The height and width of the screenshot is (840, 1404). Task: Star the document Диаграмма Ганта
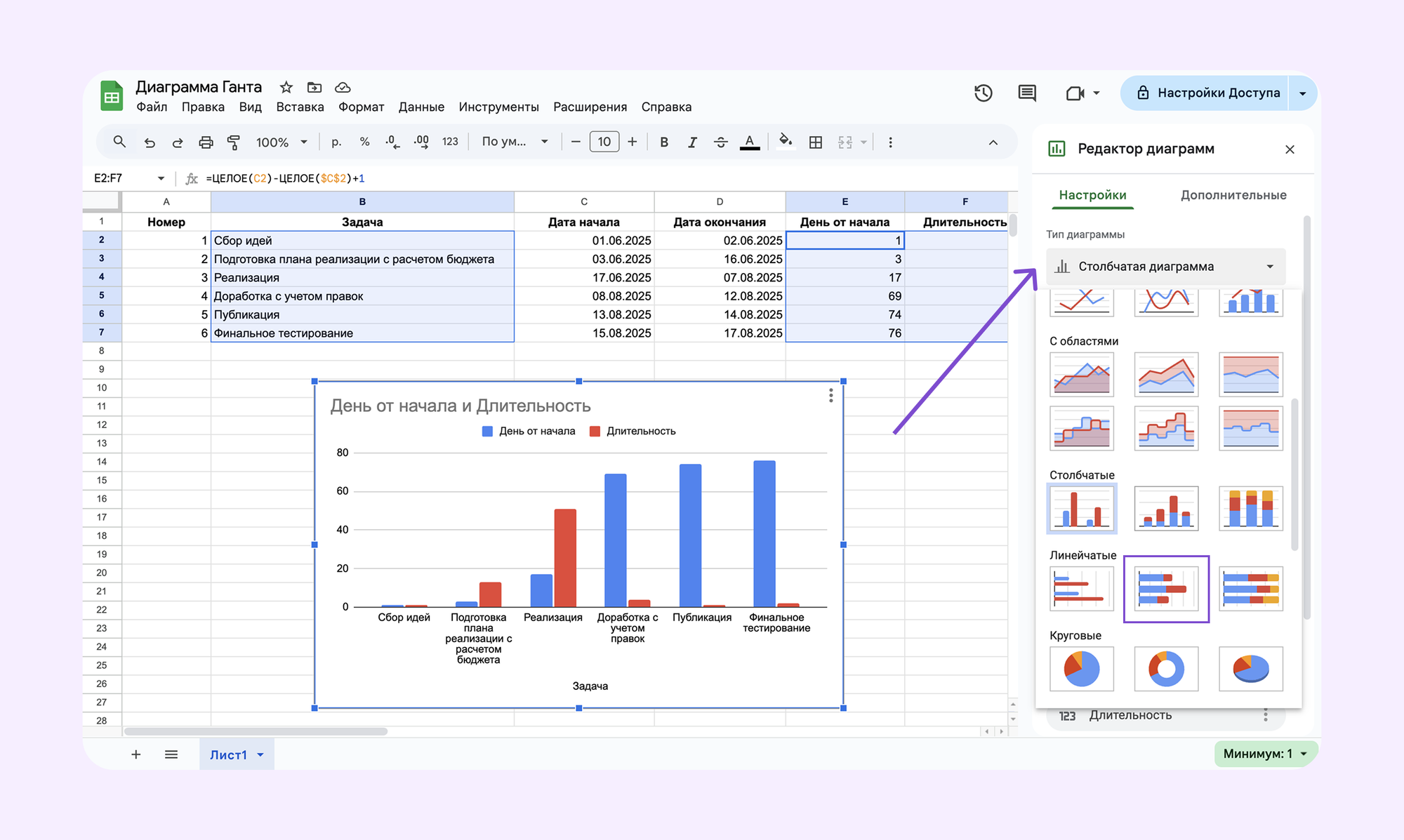(x=286, y=87)
